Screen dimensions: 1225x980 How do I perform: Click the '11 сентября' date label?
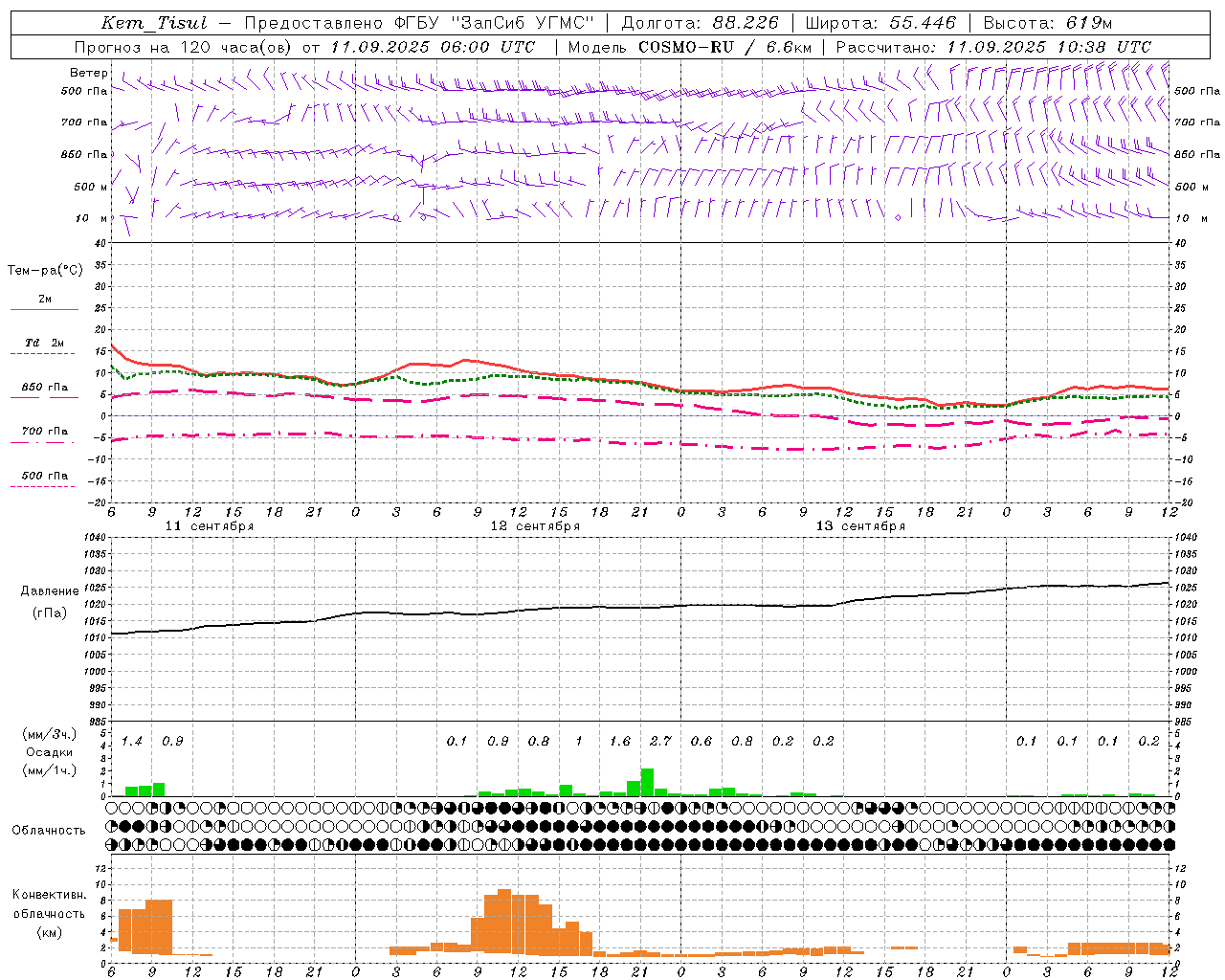210,526
